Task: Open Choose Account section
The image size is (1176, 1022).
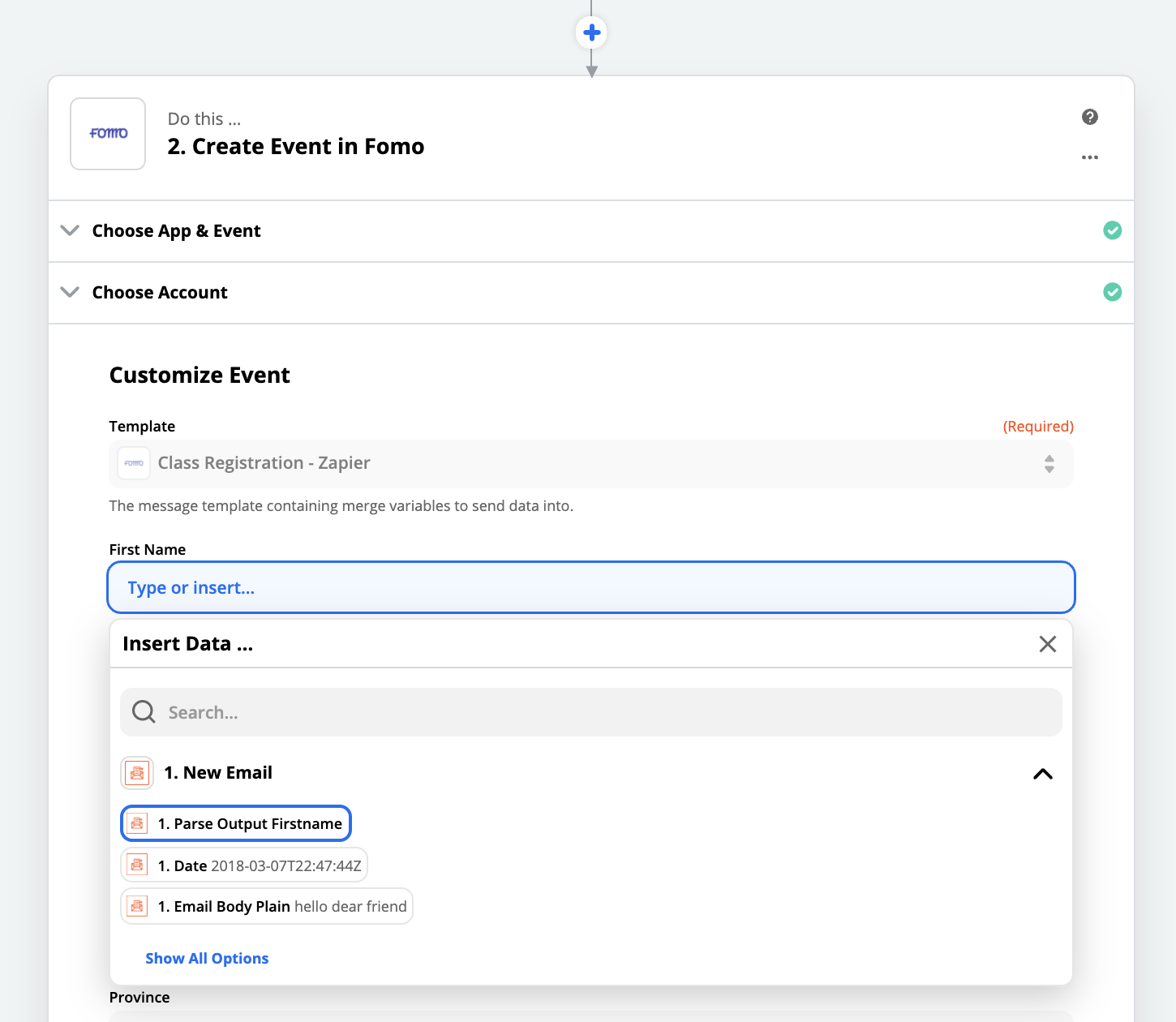Action: (591, 293)
